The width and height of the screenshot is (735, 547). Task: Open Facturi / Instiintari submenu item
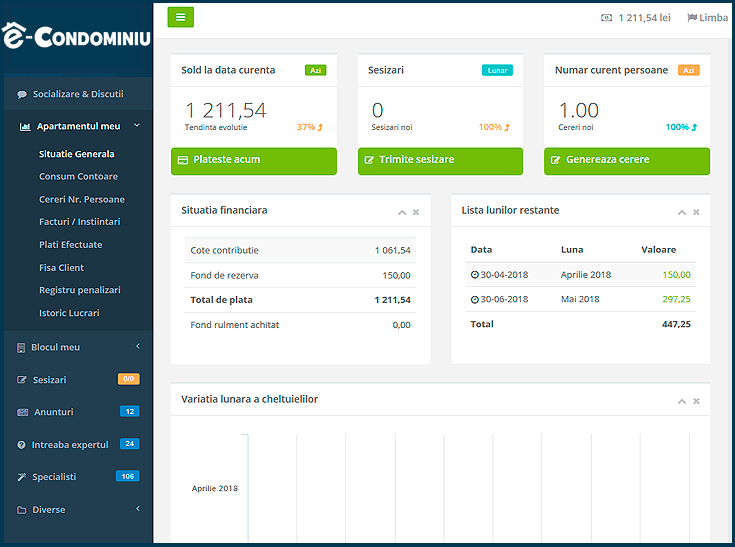pyautogui.click(x=79, y=222)
